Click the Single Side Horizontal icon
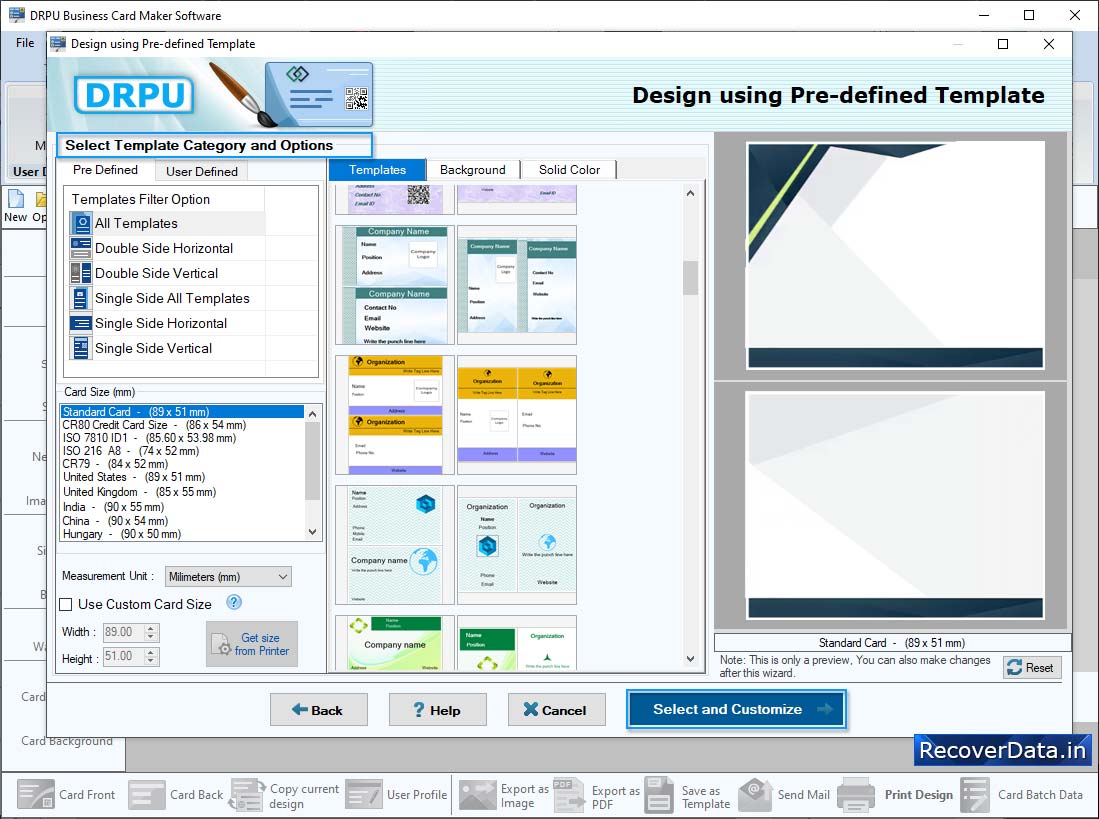1099x819 pixels. pos(81,323)
